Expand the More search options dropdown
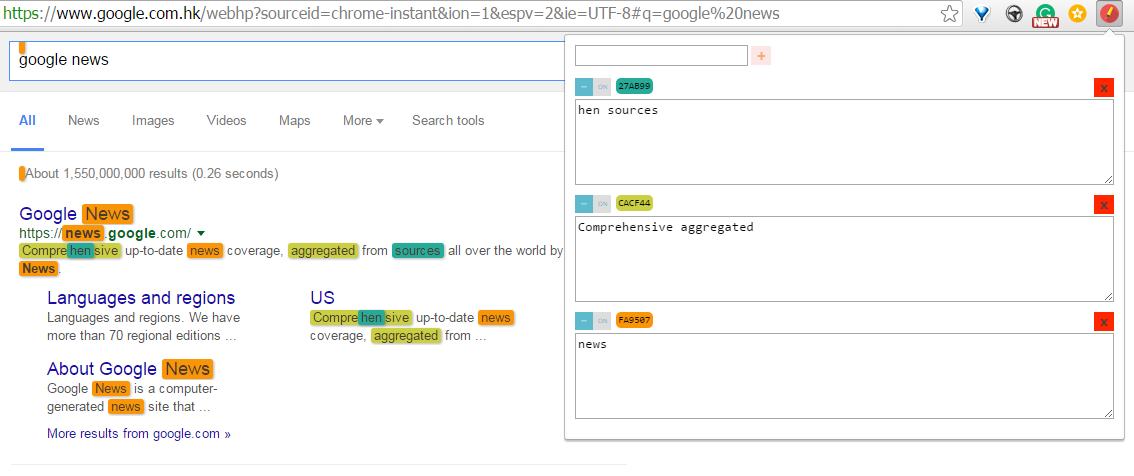 363,121
